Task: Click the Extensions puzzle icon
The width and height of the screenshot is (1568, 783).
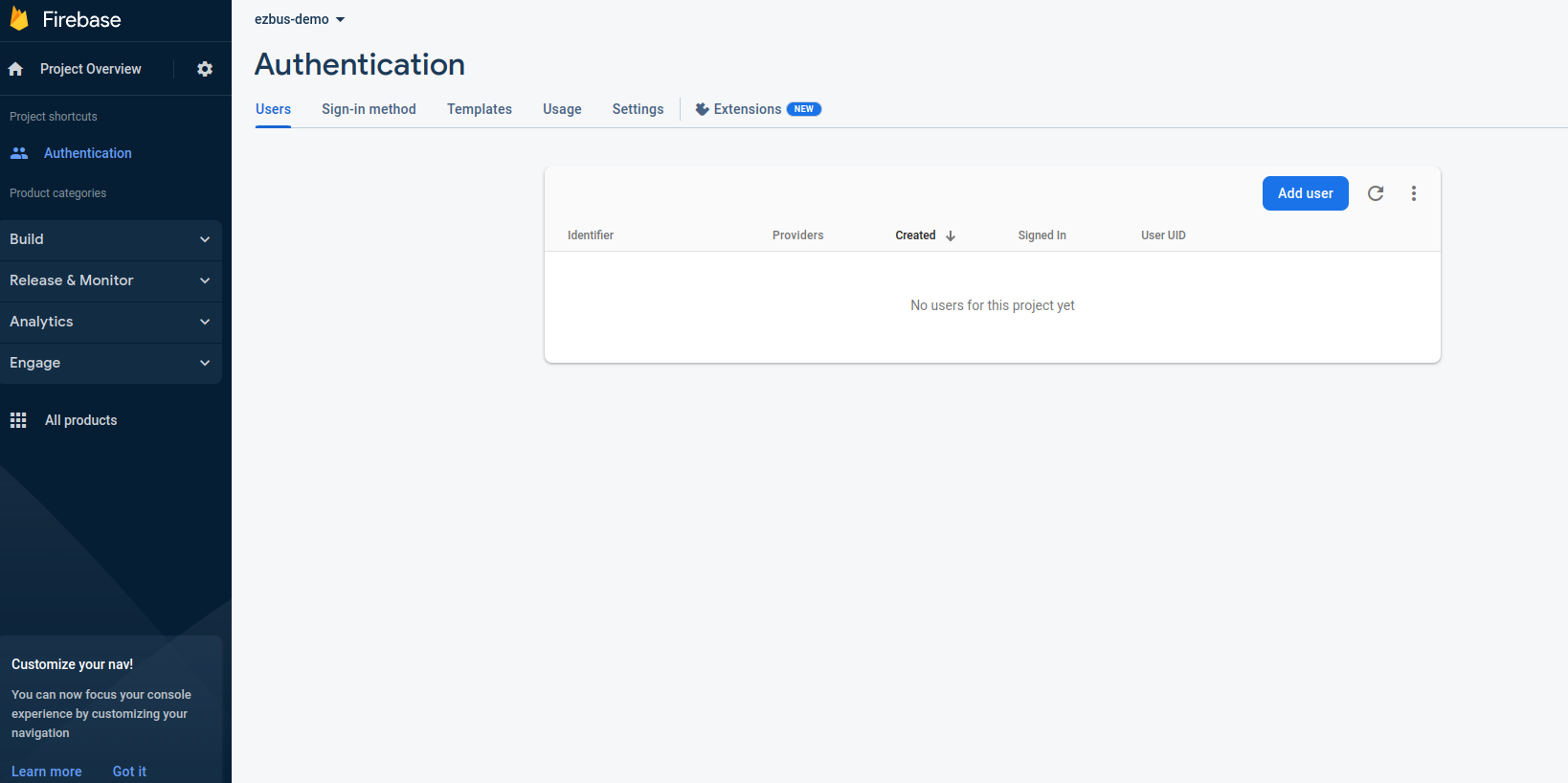Action: (x=702, y=109)
